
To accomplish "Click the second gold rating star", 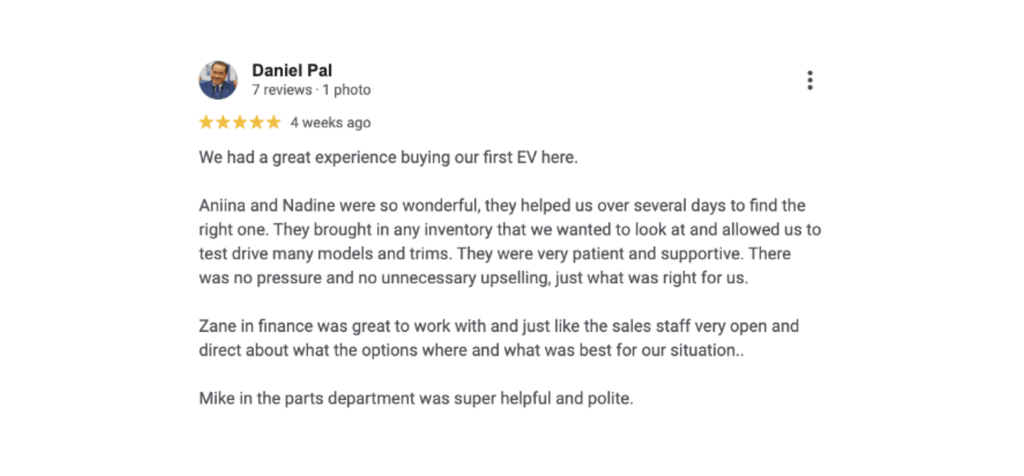I will click(223, 122).
